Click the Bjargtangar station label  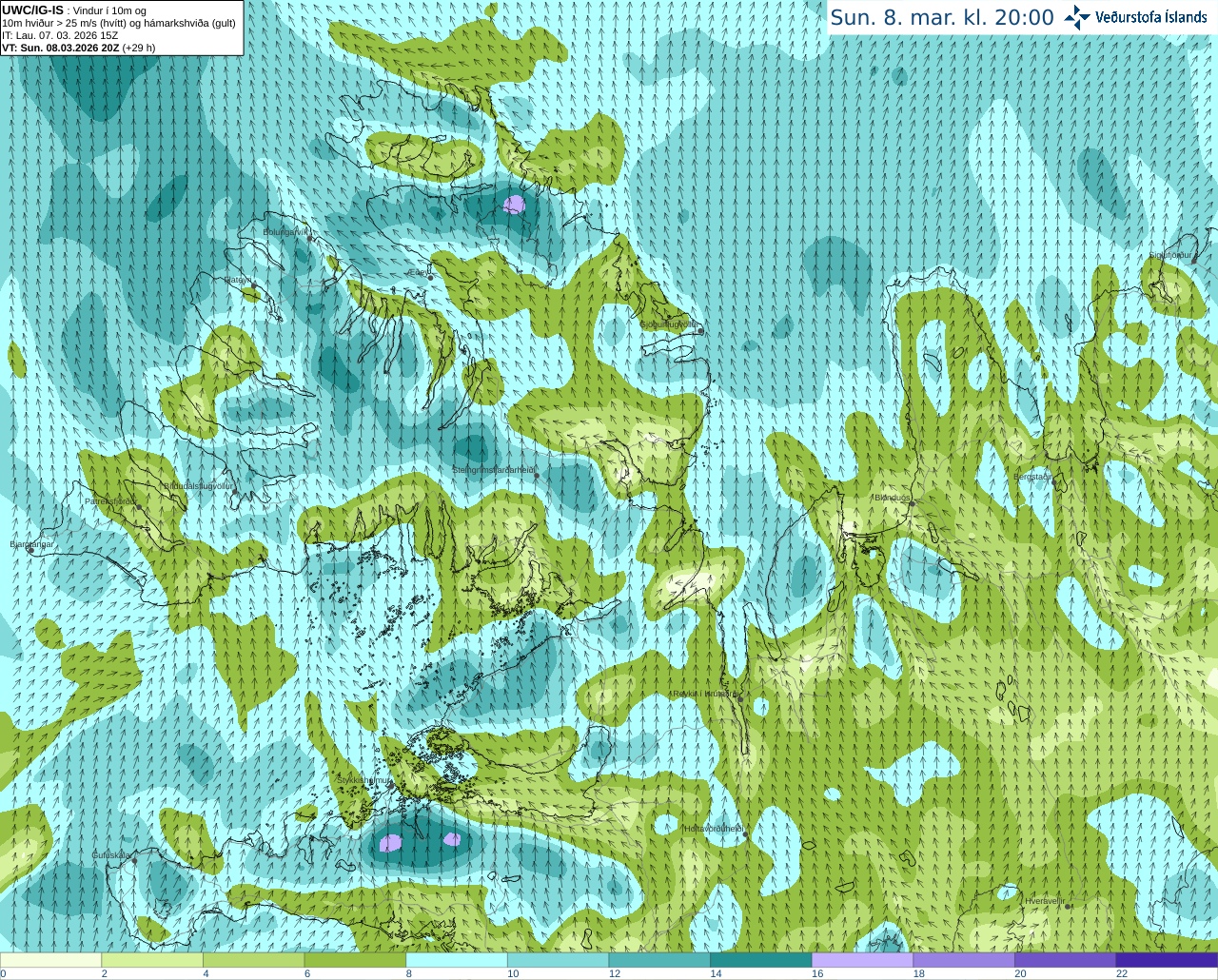32,544
